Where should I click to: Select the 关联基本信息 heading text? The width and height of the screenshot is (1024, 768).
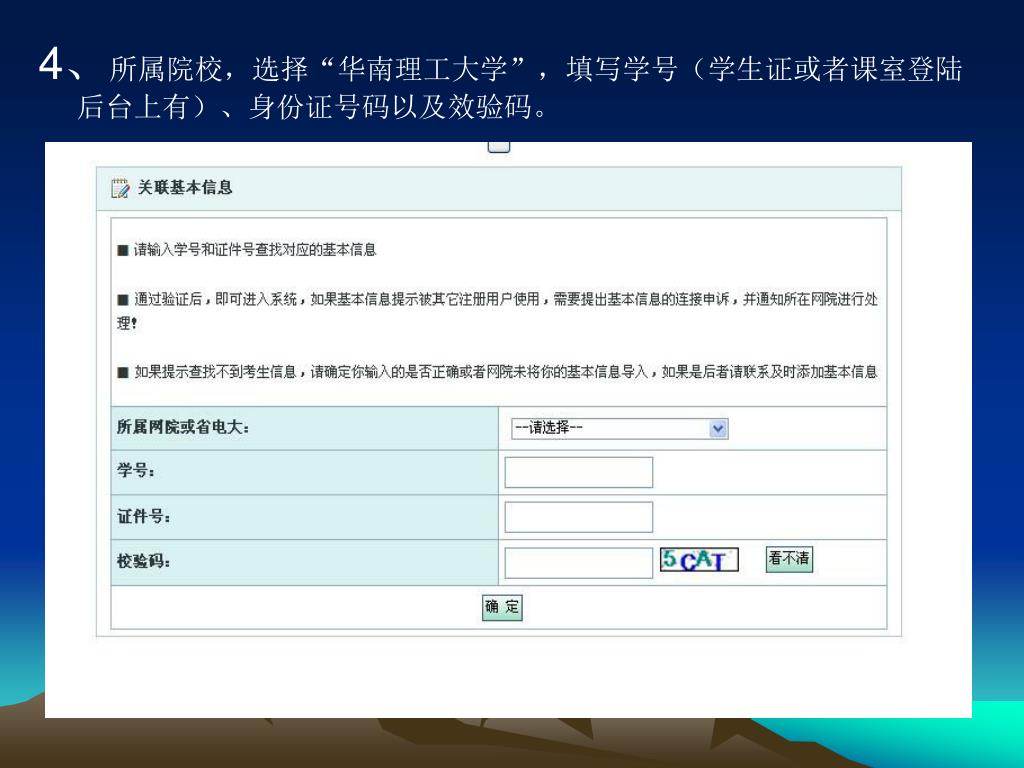coord(185,187)
